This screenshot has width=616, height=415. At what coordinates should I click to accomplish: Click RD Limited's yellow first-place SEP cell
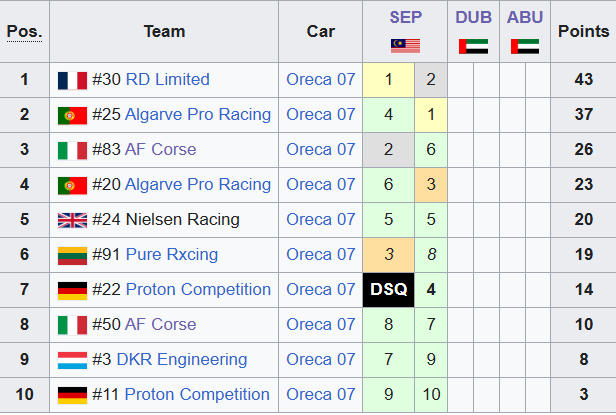pyautogui.click(x=388, y=80)
